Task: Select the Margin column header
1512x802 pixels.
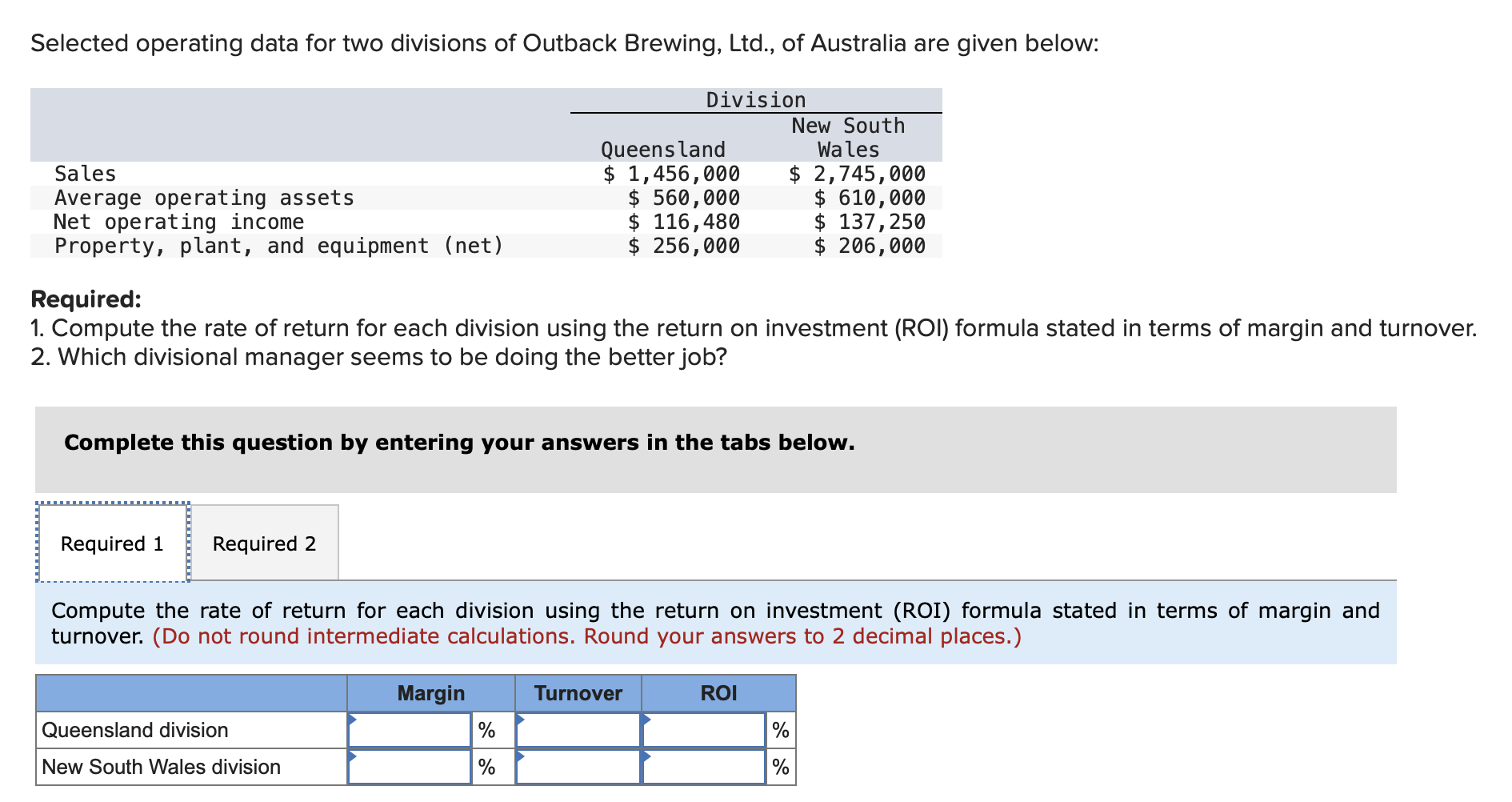Action: [x=430, y=693]
